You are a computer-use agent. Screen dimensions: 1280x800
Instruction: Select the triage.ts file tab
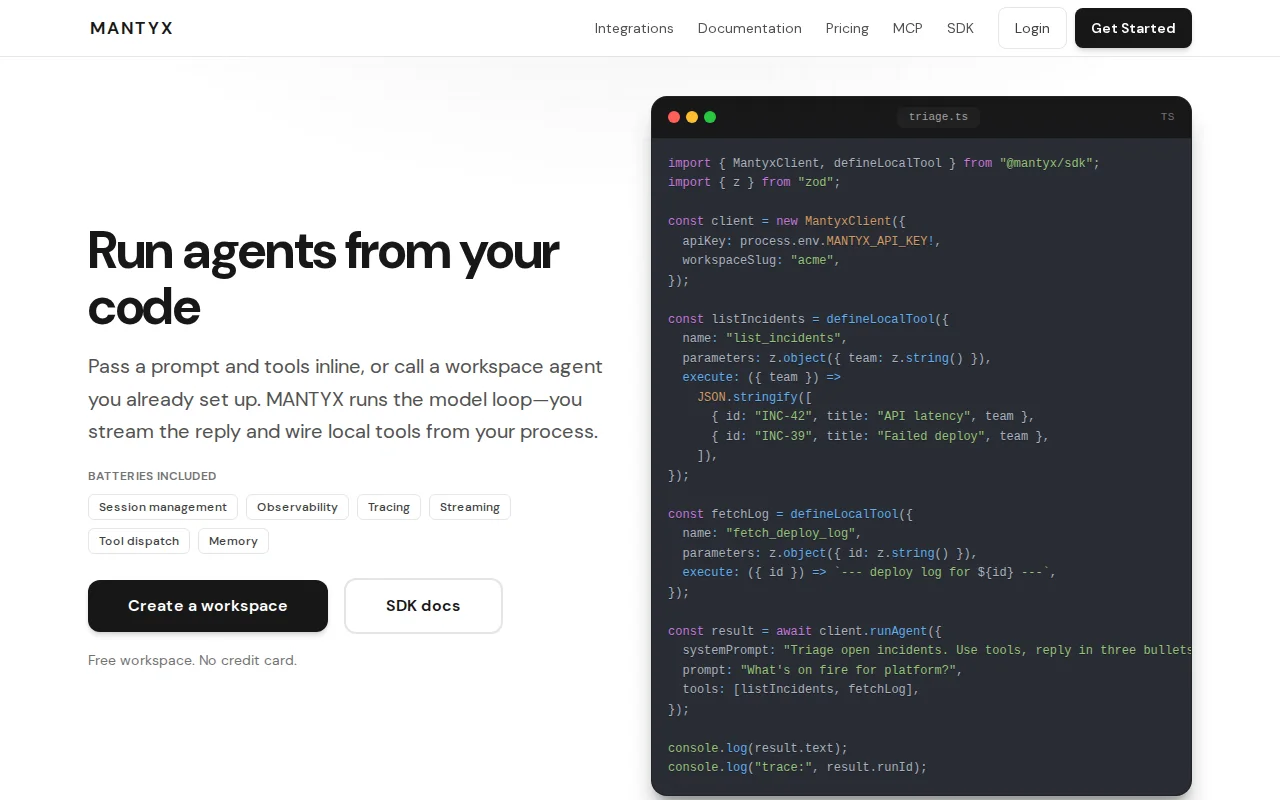938,117
